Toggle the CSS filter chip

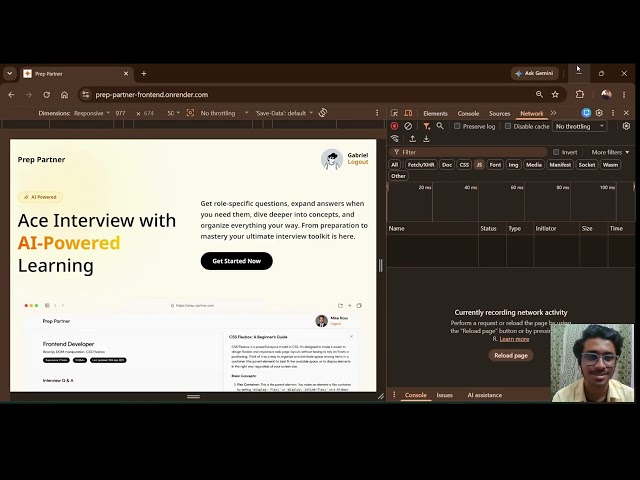pyautogui.click(x=464, y=165)
